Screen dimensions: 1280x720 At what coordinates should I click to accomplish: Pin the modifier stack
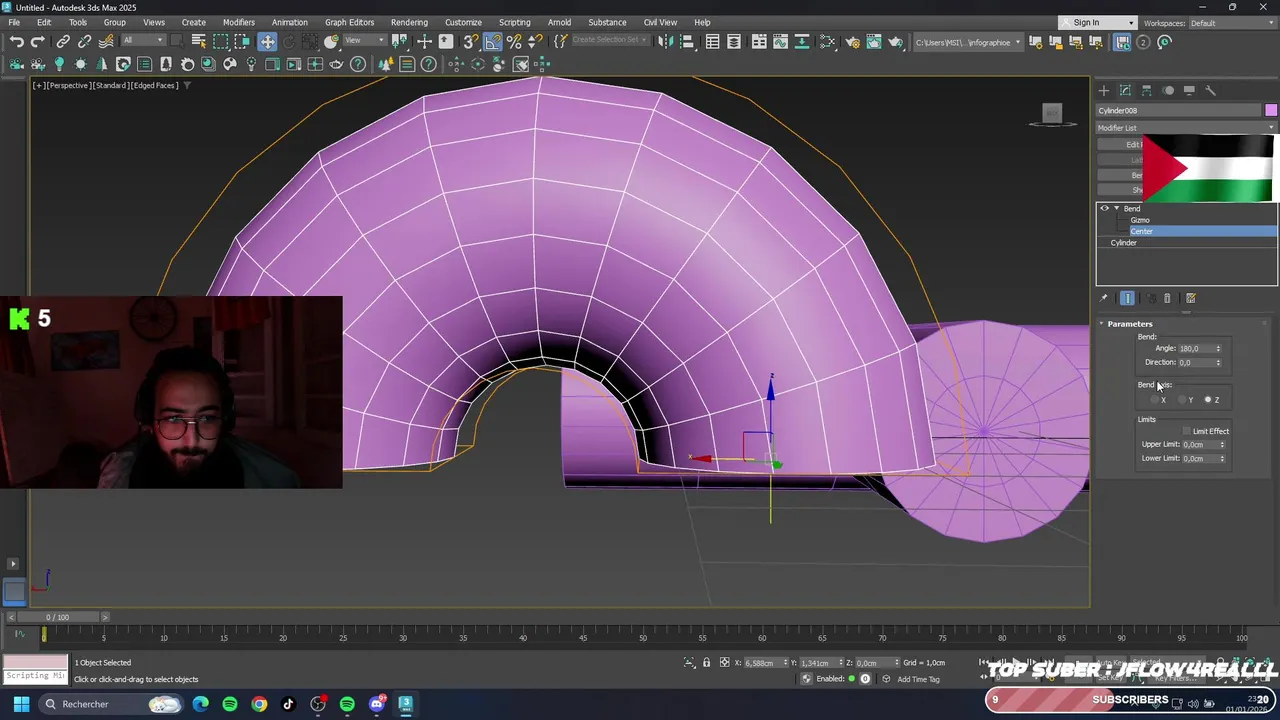pos(1104,298)
